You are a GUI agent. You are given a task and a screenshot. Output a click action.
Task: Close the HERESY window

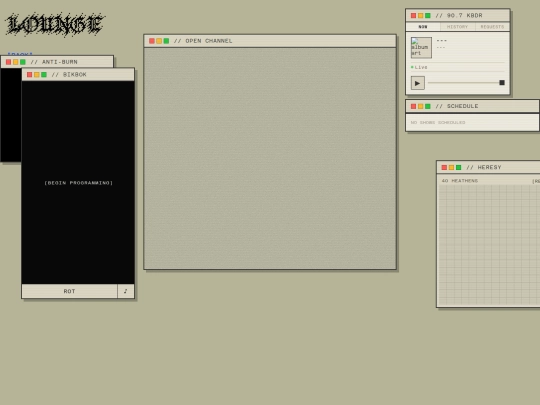coord(444,167)
